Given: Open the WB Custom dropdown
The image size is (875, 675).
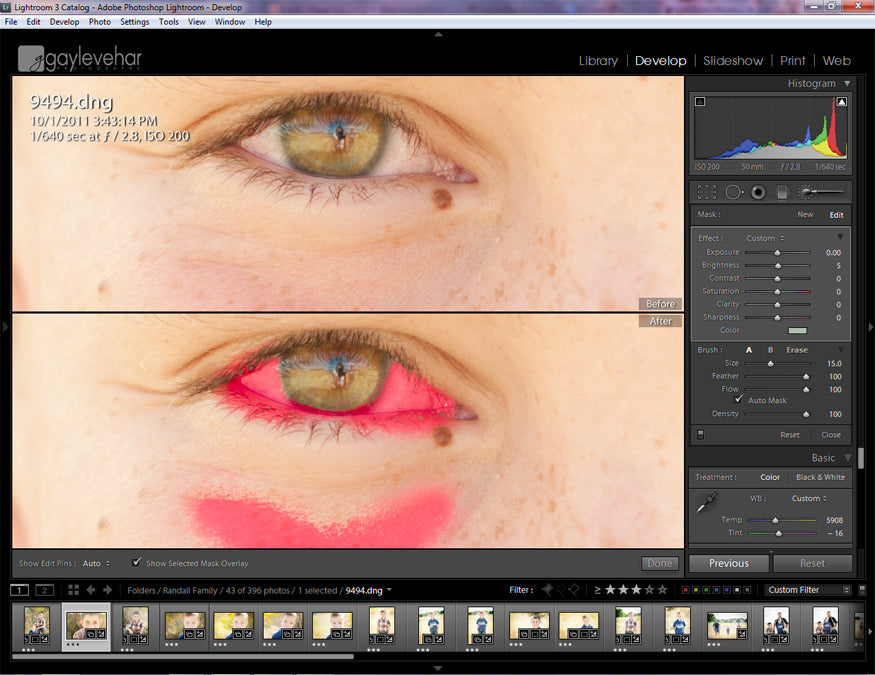Looking at the screenshot, I should click(809, 498).
